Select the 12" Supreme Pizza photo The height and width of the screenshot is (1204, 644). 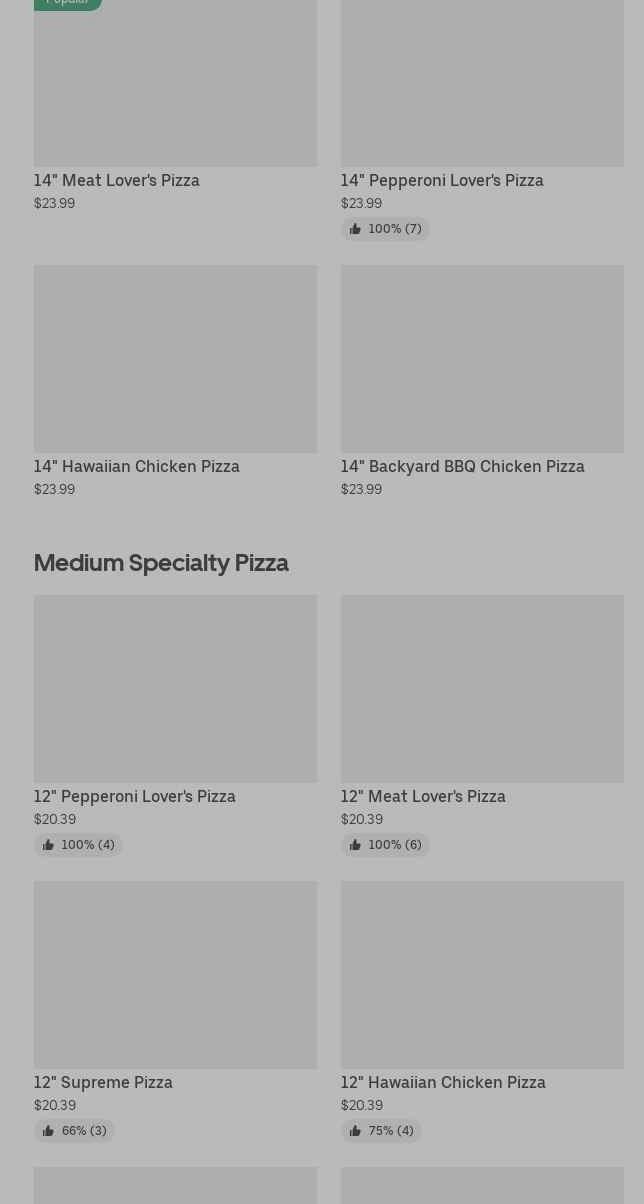[175, 974]
